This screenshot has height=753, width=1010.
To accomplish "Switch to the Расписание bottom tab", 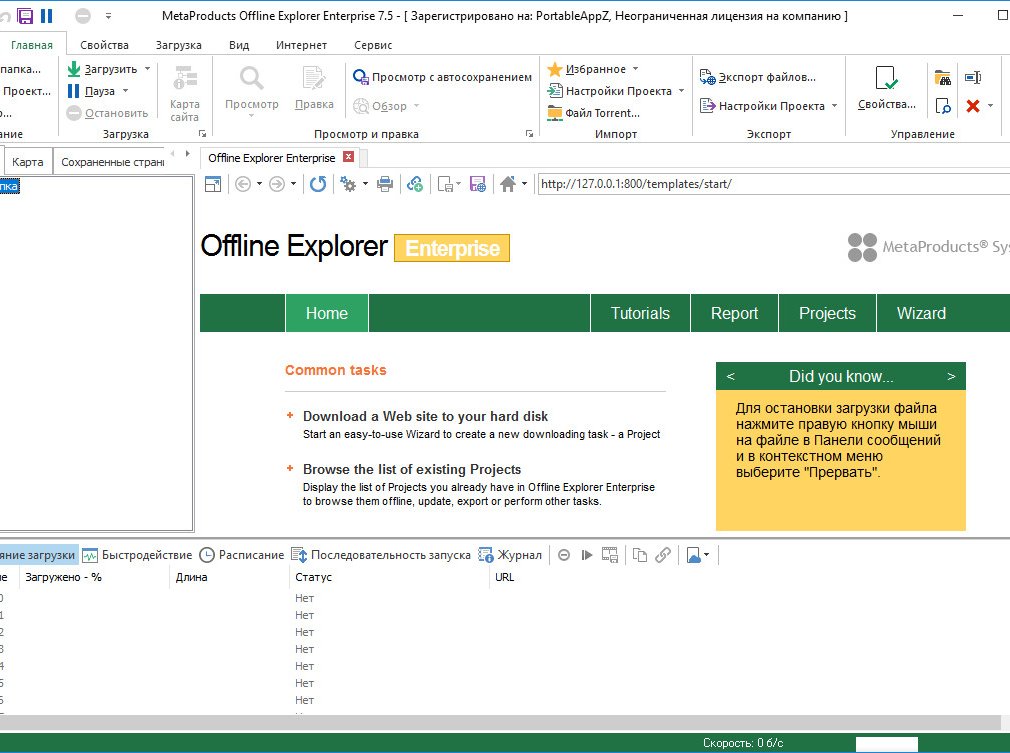I will pos(242,555).
